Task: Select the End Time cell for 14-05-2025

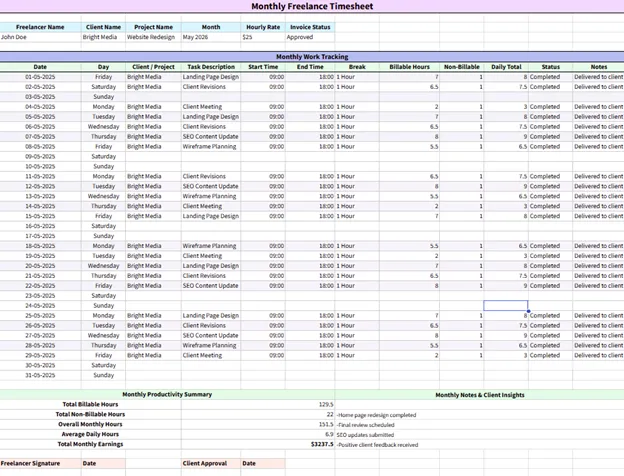Action: (x=310, y=206)
